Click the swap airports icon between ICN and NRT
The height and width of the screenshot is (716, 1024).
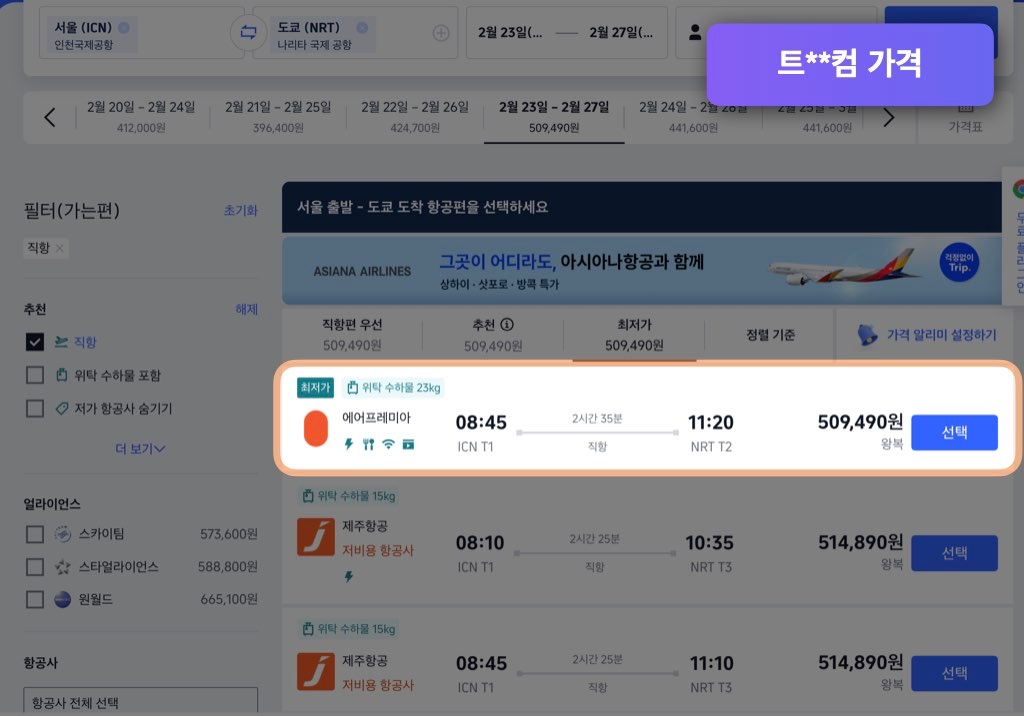point(248,30)
